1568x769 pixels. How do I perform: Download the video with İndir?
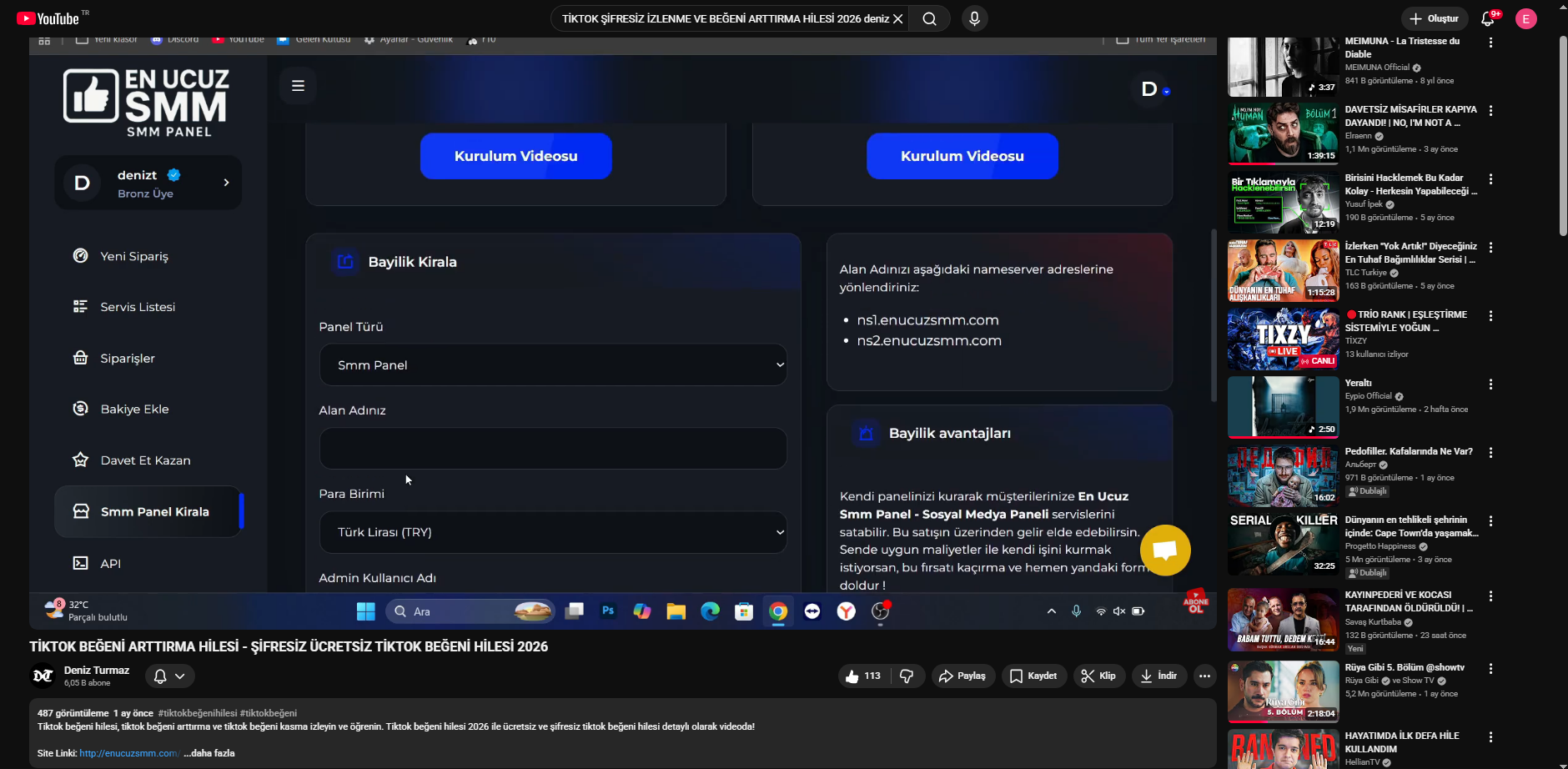pos(1159,676)
